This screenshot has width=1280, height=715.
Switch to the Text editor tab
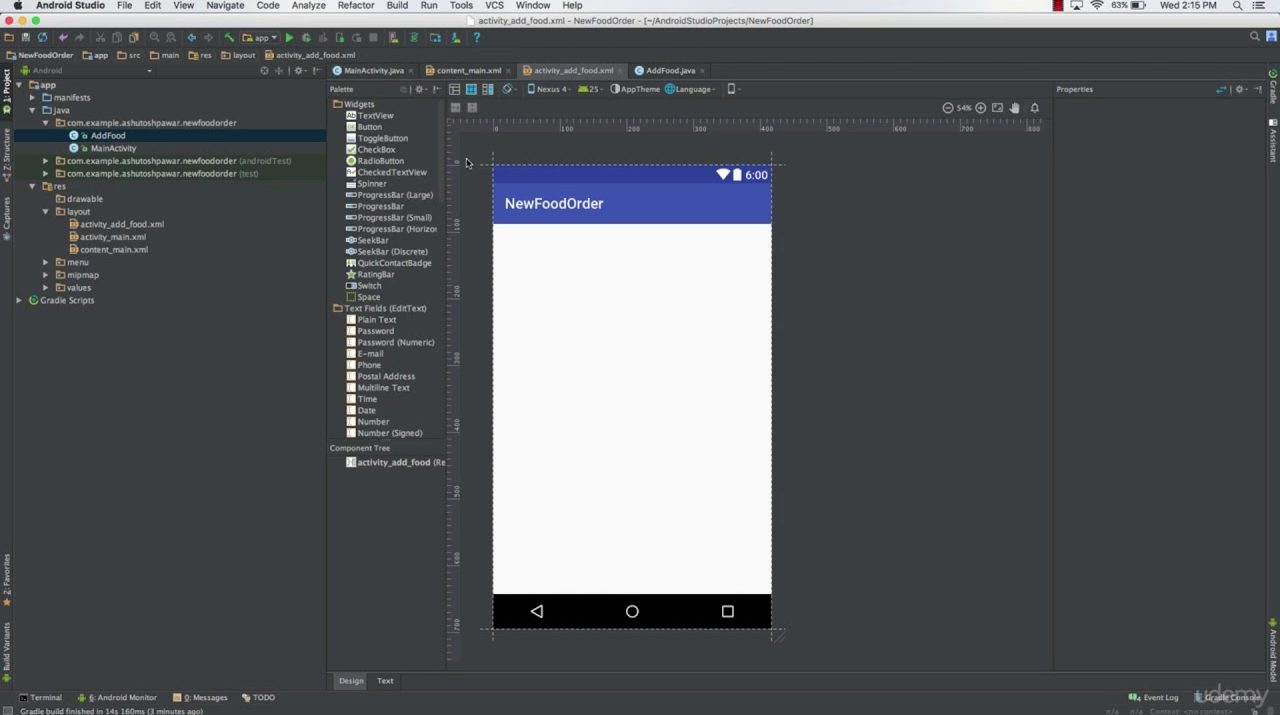385,681
